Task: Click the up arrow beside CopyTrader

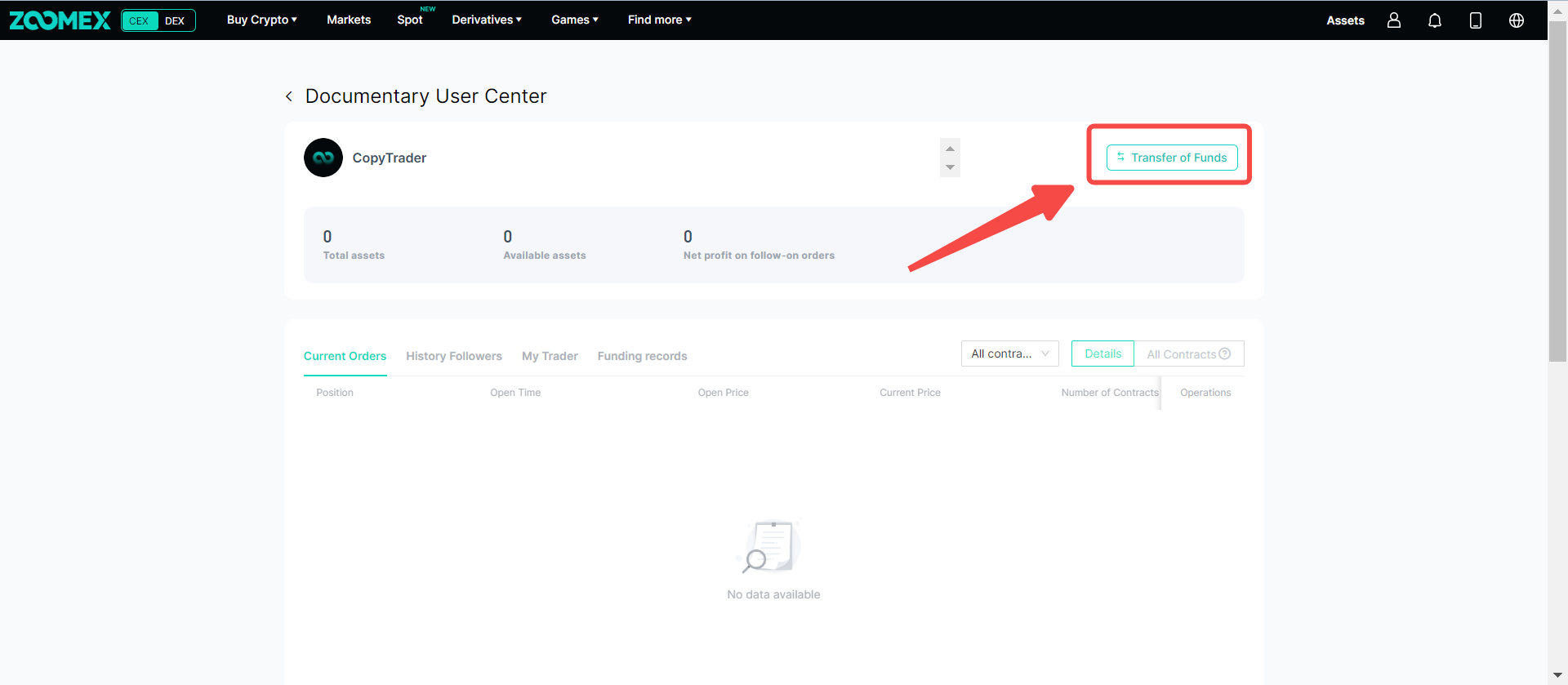Action: (950, 149)
